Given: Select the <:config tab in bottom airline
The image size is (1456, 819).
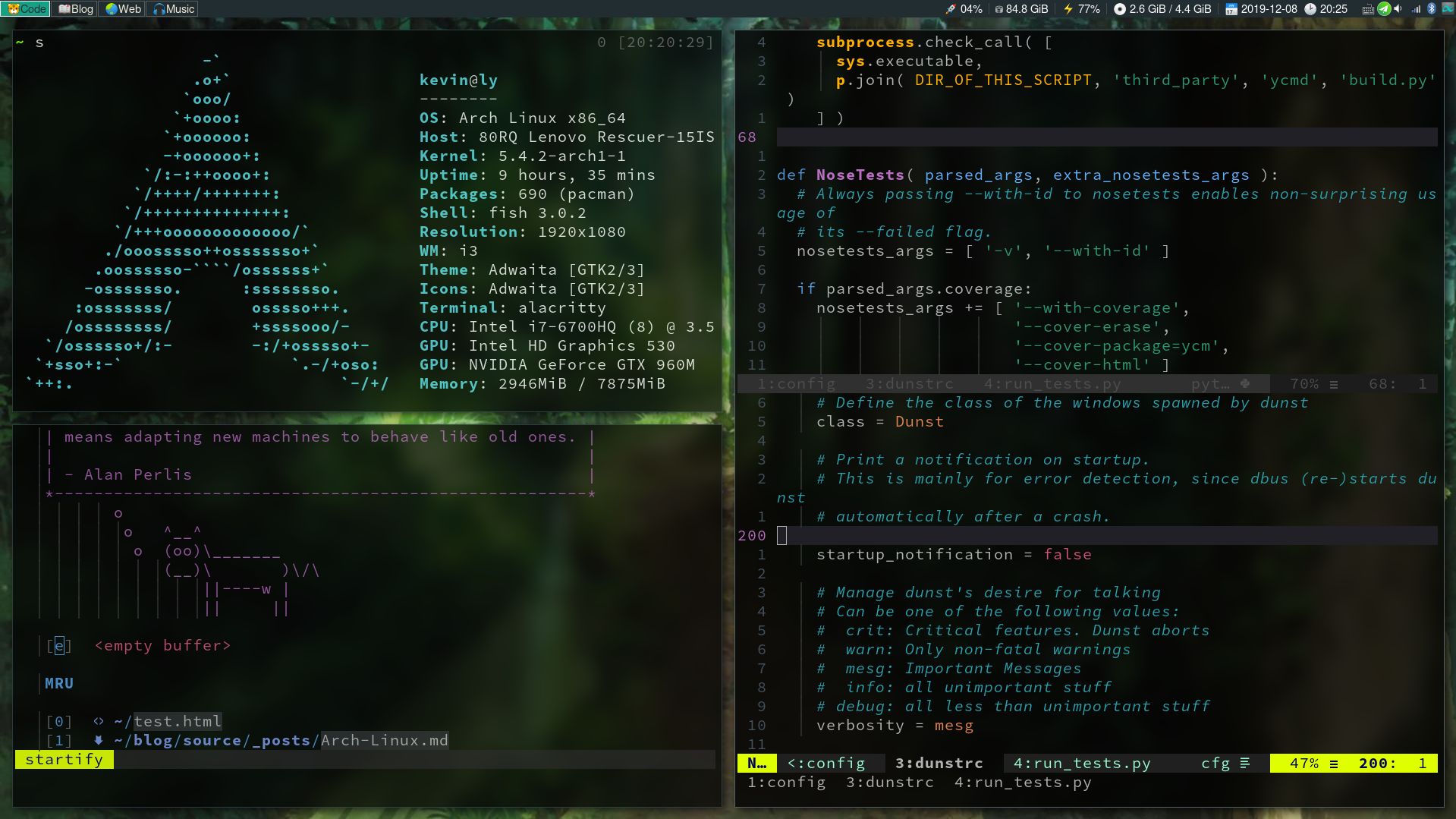Looking at the screenshot, I should [826, 764].
